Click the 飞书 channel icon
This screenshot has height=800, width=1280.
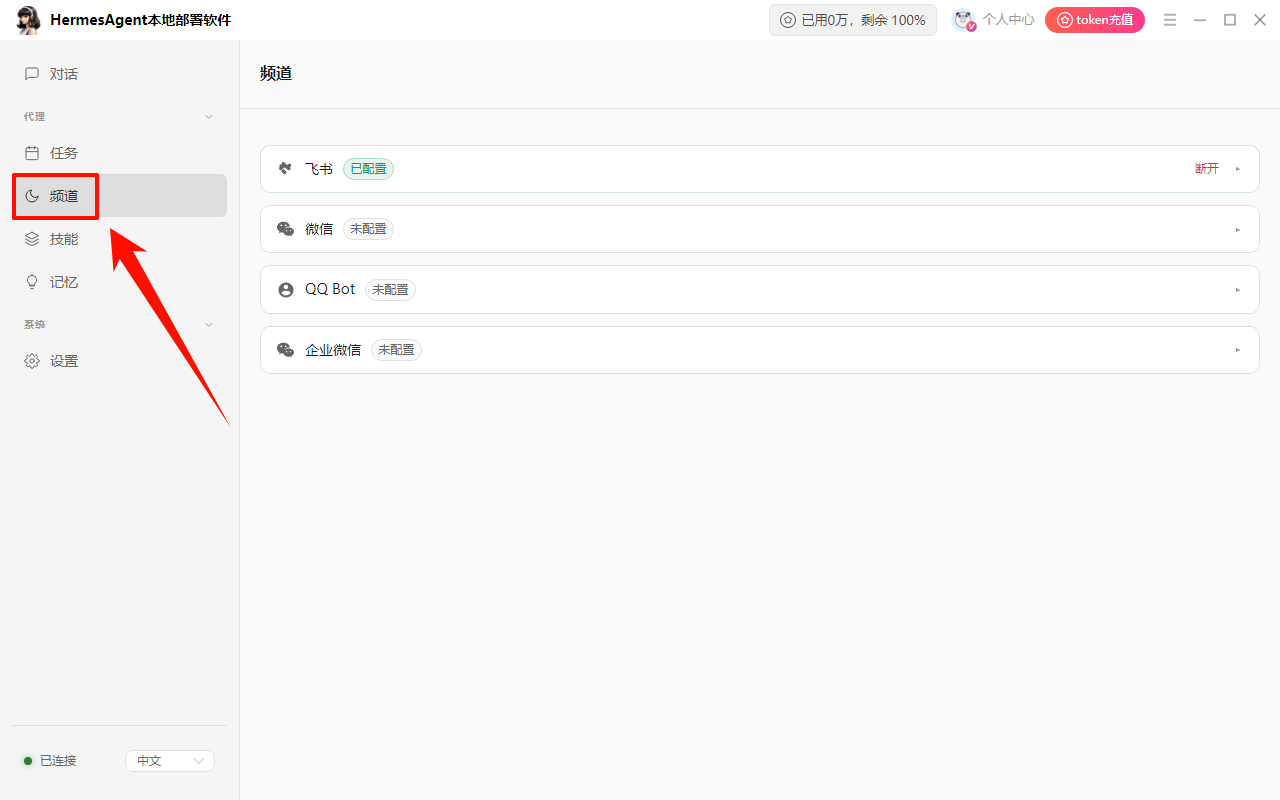pos(286,169)
